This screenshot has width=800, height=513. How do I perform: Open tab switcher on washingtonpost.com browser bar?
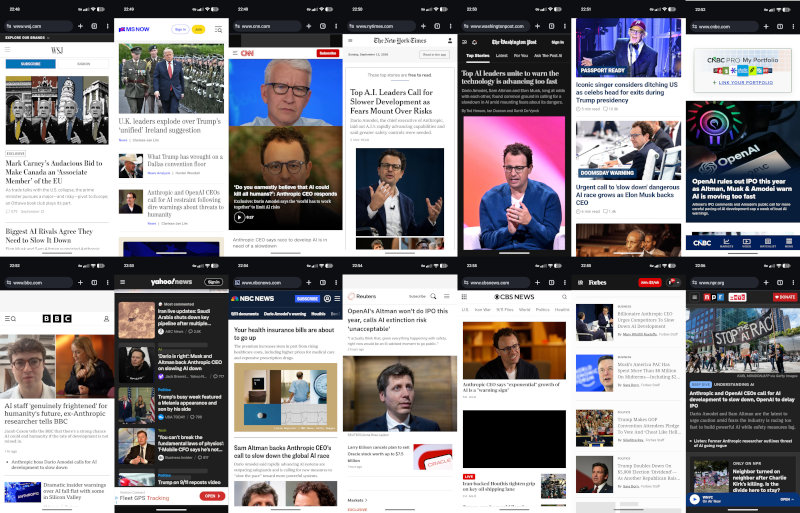[551, 26]
